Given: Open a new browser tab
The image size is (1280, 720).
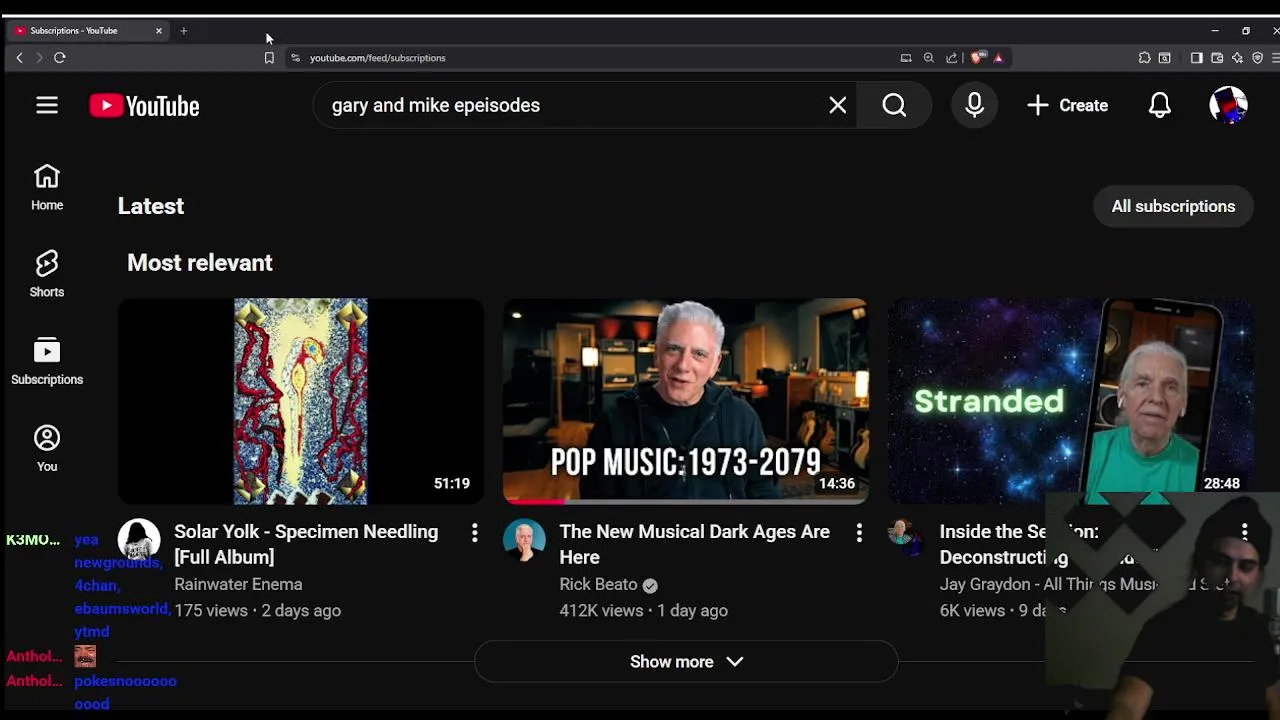Looking at the screenshot, I should click(183, 31).
